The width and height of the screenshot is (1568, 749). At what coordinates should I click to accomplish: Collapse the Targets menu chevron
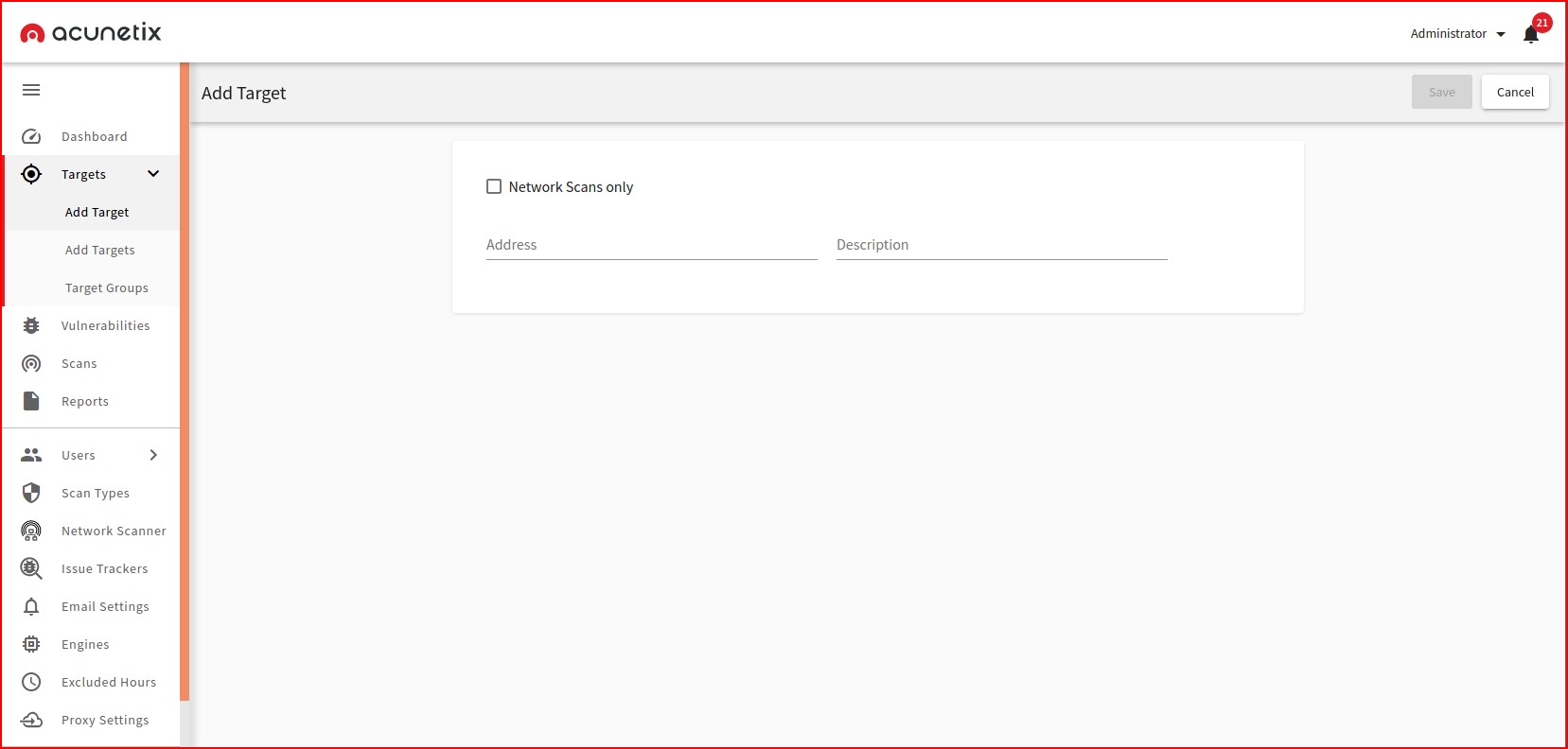pos(153,174)
